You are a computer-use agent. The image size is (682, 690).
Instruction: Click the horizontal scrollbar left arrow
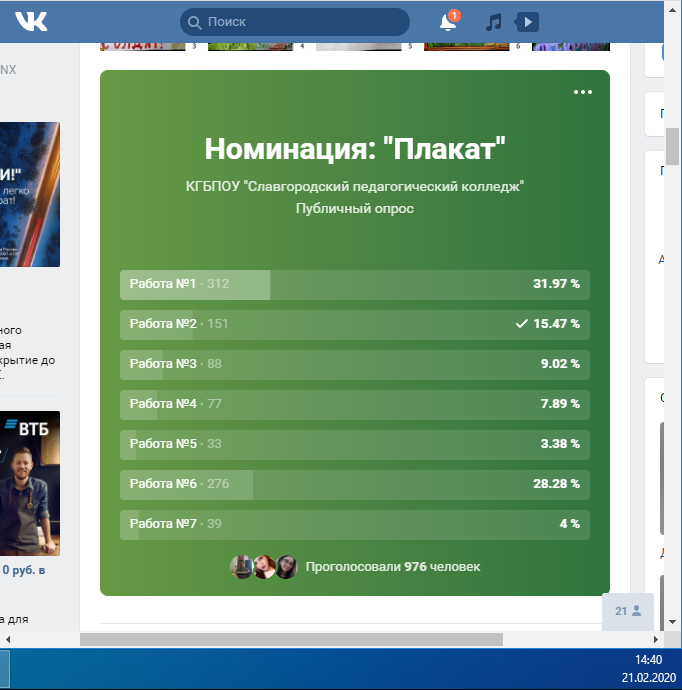7,639
